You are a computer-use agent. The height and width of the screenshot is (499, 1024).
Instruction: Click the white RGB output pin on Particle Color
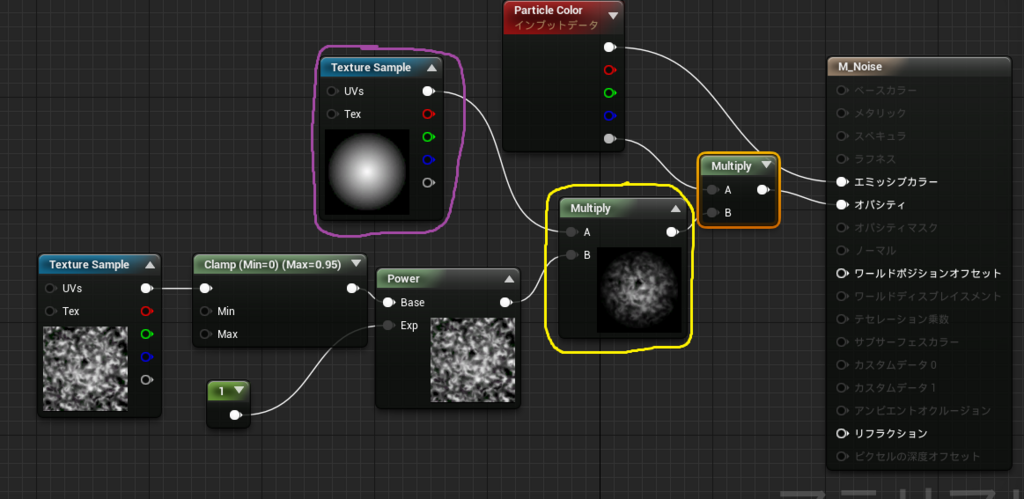click(609, 47)
